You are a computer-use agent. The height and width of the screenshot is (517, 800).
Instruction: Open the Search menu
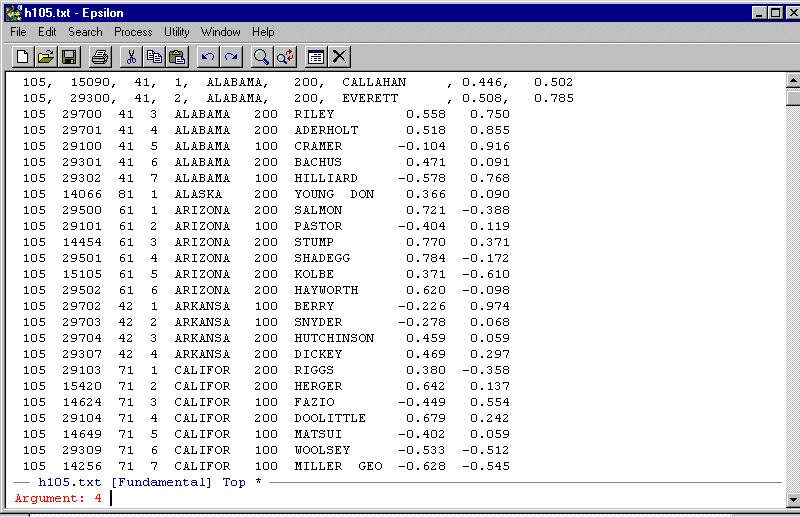click(x=85, y=32)
